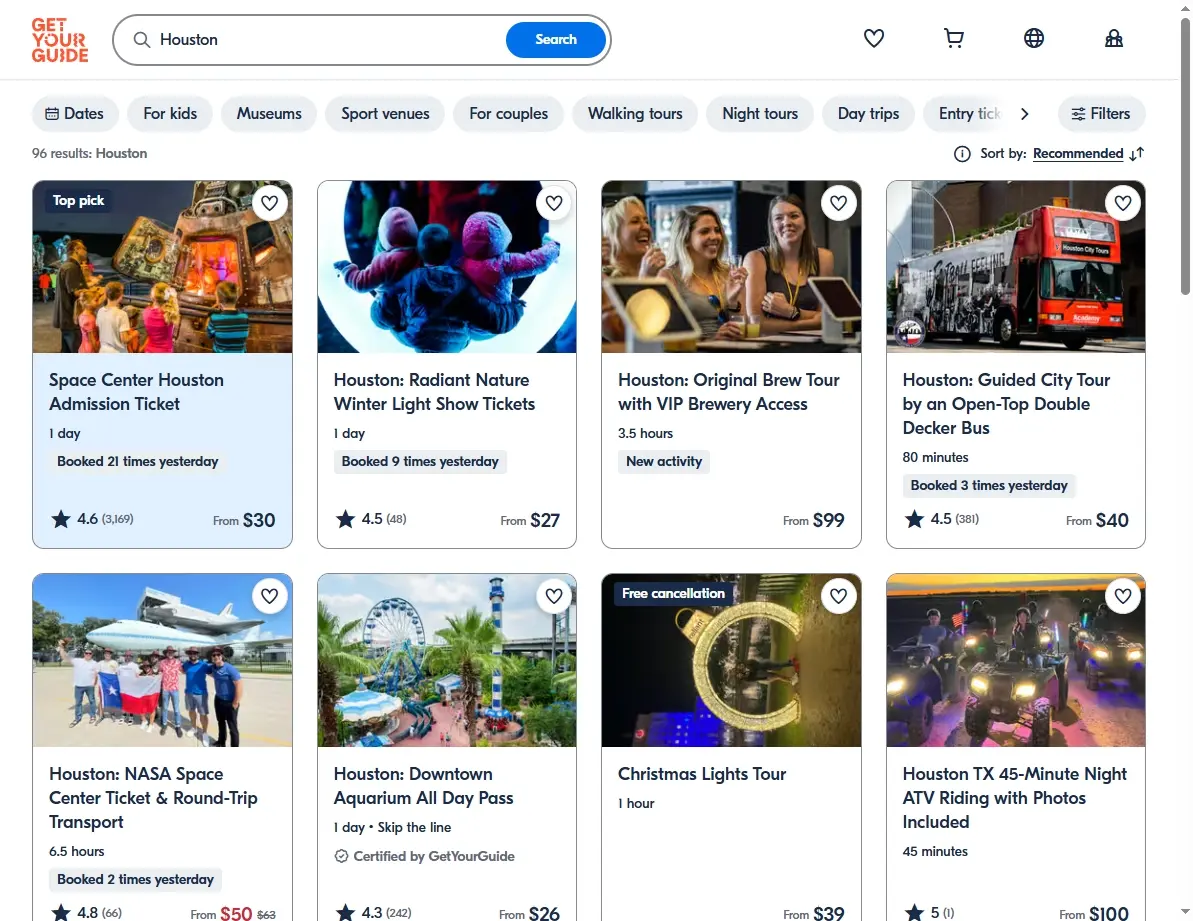The width and height of the screenshot is (1193, 921).
Task: Select the For kids filter chip
Action: pyautogui.click(x=170, y=114)
